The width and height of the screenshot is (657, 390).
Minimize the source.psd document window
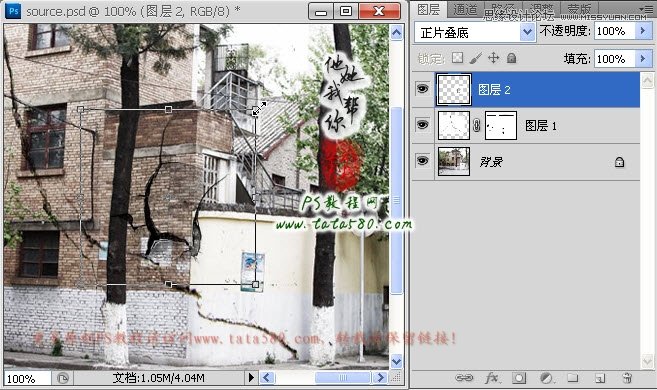click(321, 11)
